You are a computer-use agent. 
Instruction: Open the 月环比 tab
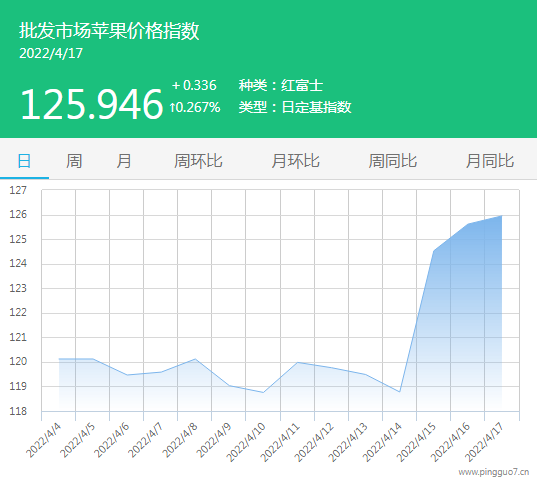pyautogui.click(x=296, y=160)
